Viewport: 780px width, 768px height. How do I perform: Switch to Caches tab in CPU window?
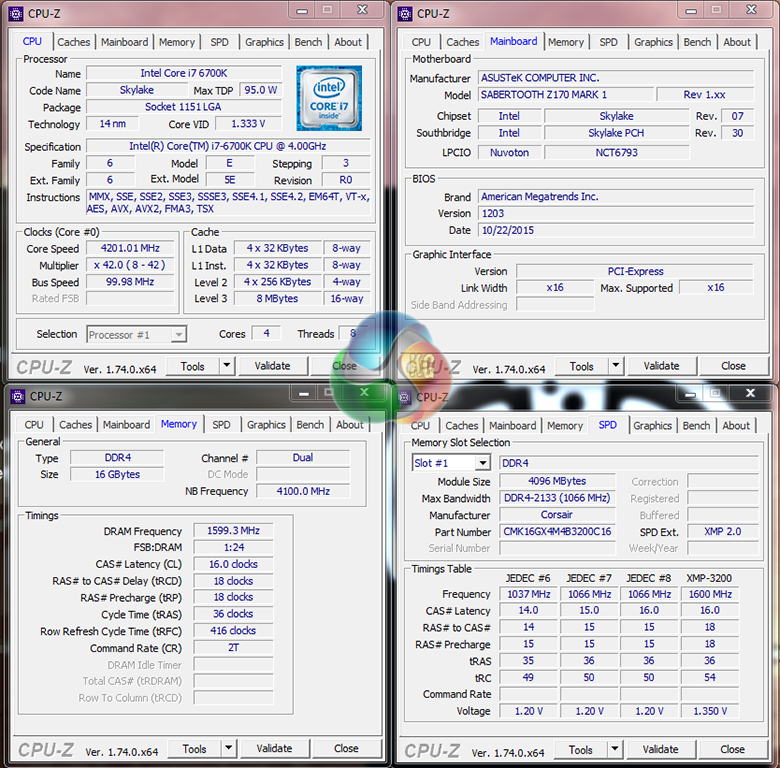(74, 42)
